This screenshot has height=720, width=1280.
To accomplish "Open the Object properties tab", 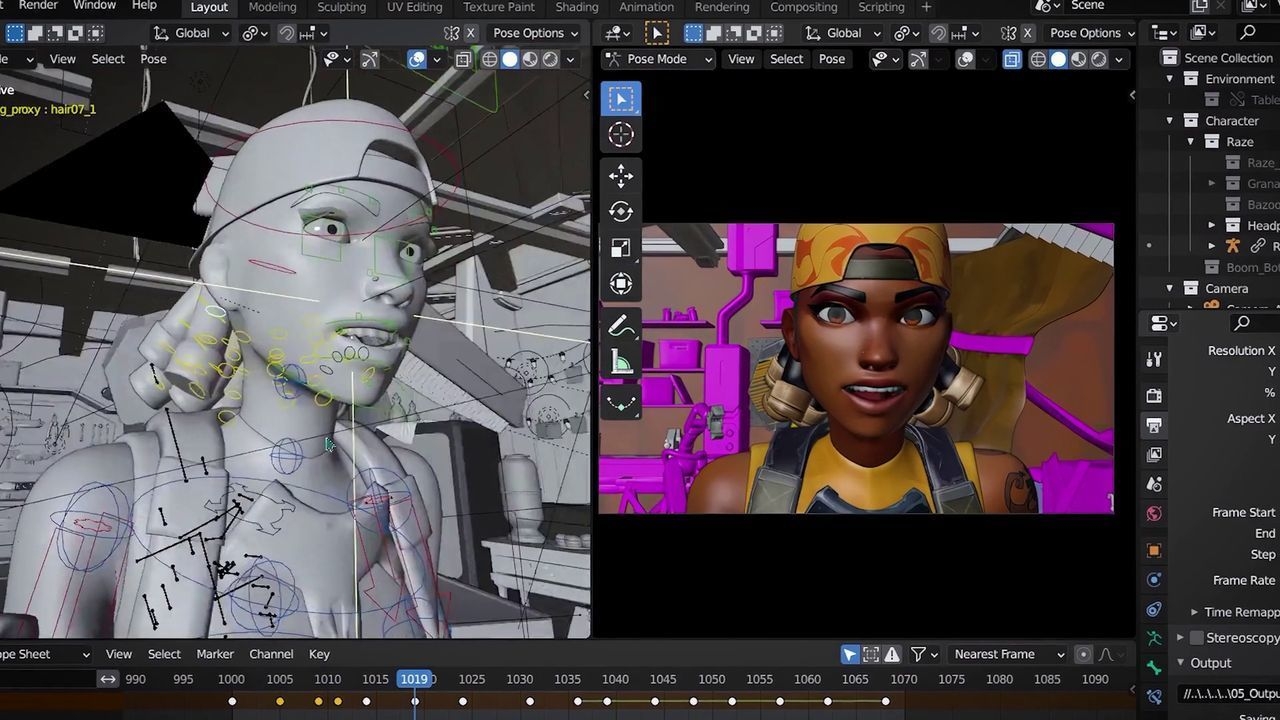I will tap(1154, 550).
